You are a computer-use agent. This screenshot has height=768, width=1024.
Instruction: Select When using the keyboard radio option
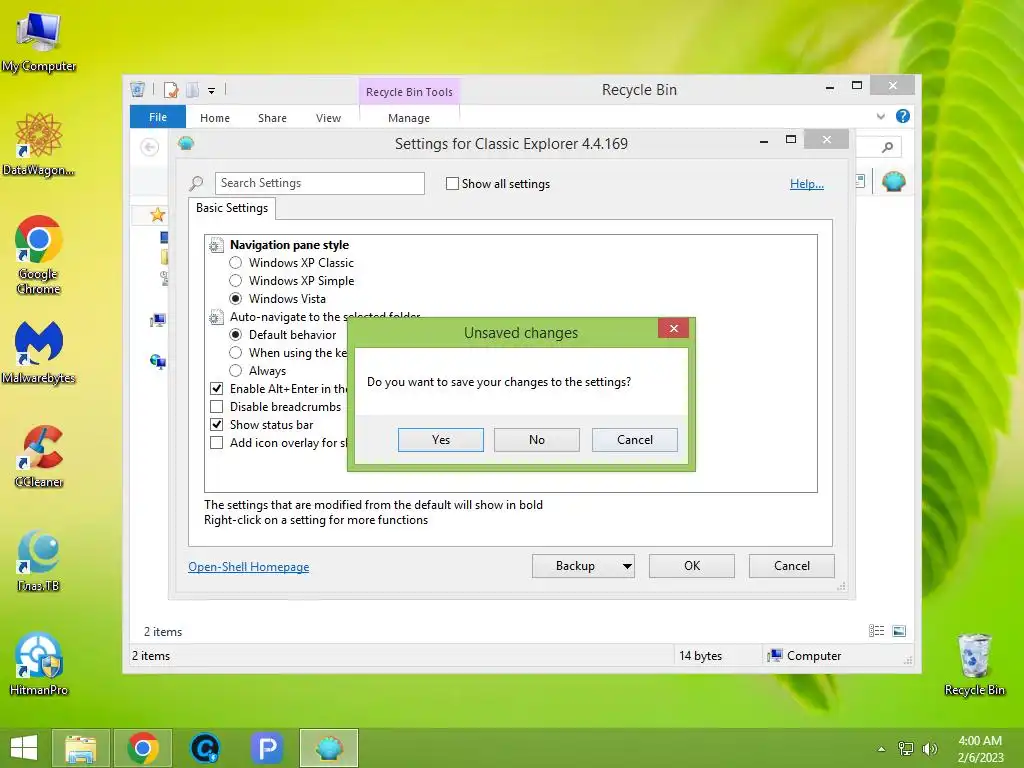236,353
